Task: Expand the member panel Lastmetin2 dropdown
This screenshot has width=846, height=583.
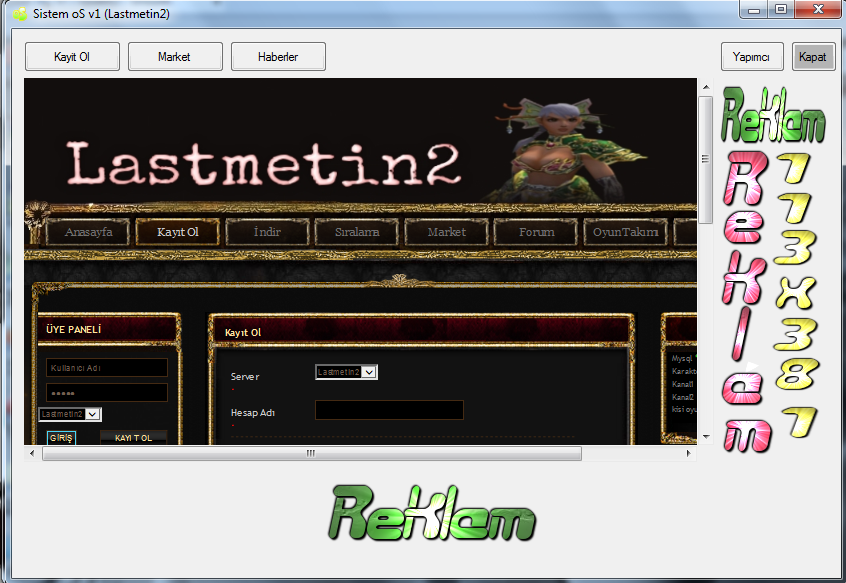Action: point(70,414)
